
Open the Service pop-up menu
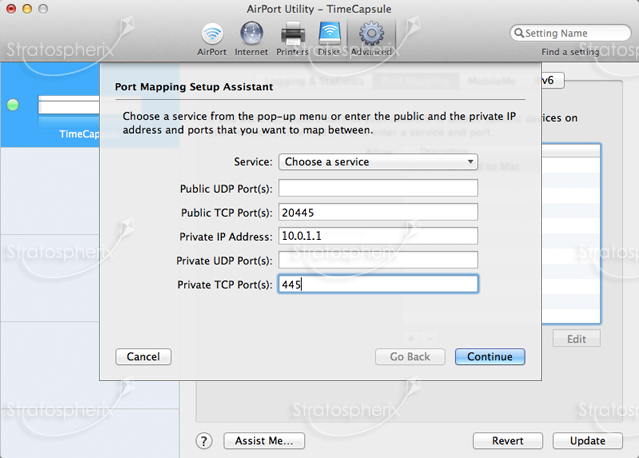click(x=378, y=162)
